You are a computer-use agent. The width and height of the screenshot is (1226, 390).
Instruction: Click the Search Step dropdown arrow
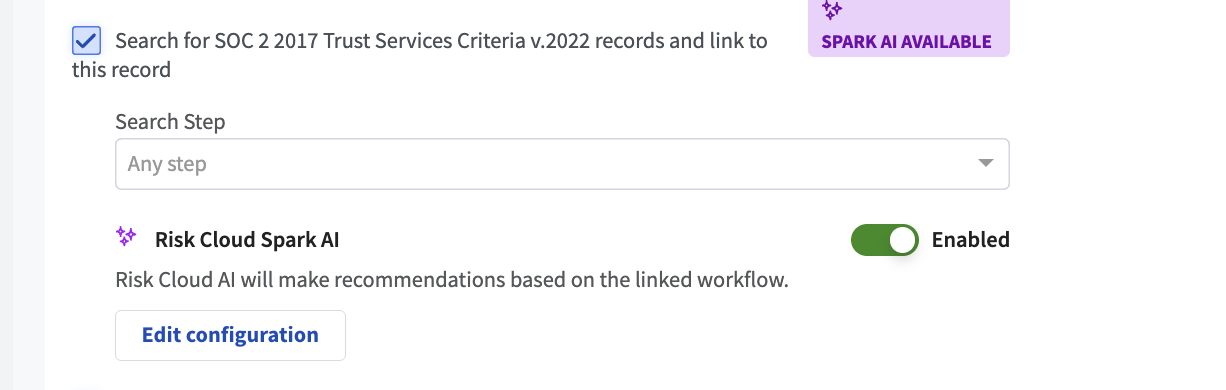(x=985, y=163)
